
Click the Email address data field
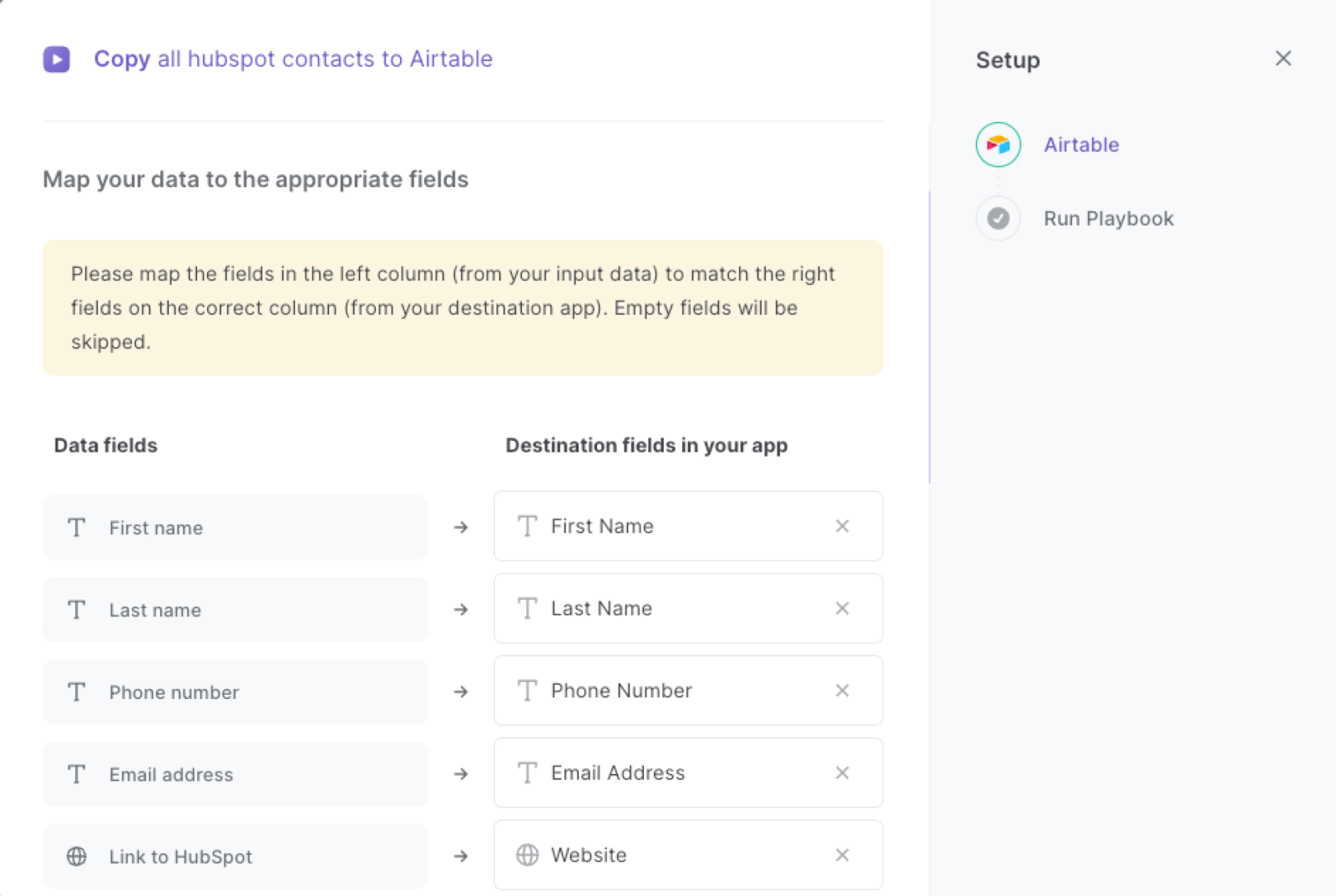[235, 774]
